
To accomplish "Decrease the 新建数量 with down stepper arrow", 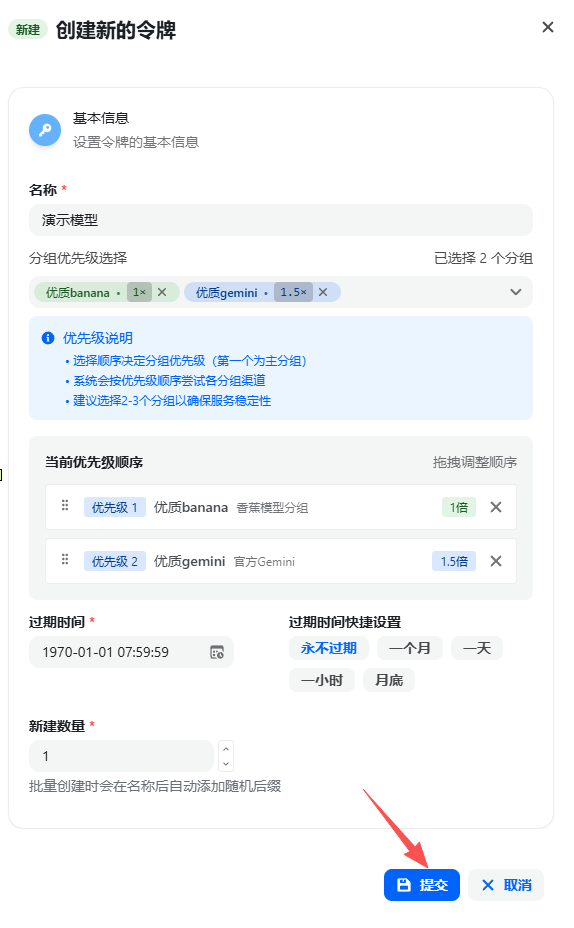I will (225, 763).
